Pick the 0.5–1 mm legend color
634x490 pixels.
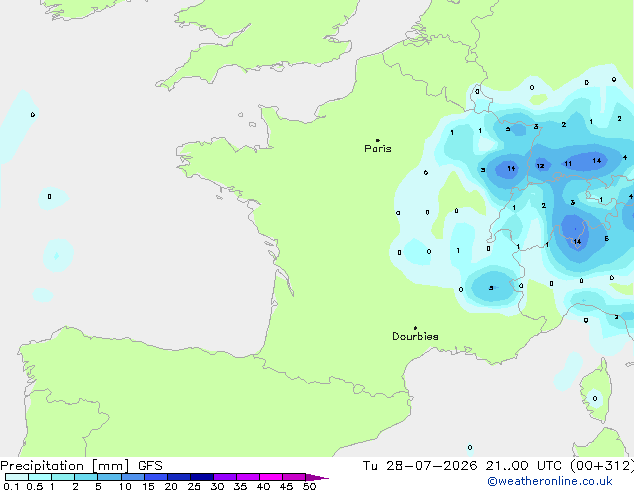(x=40, y=477)
